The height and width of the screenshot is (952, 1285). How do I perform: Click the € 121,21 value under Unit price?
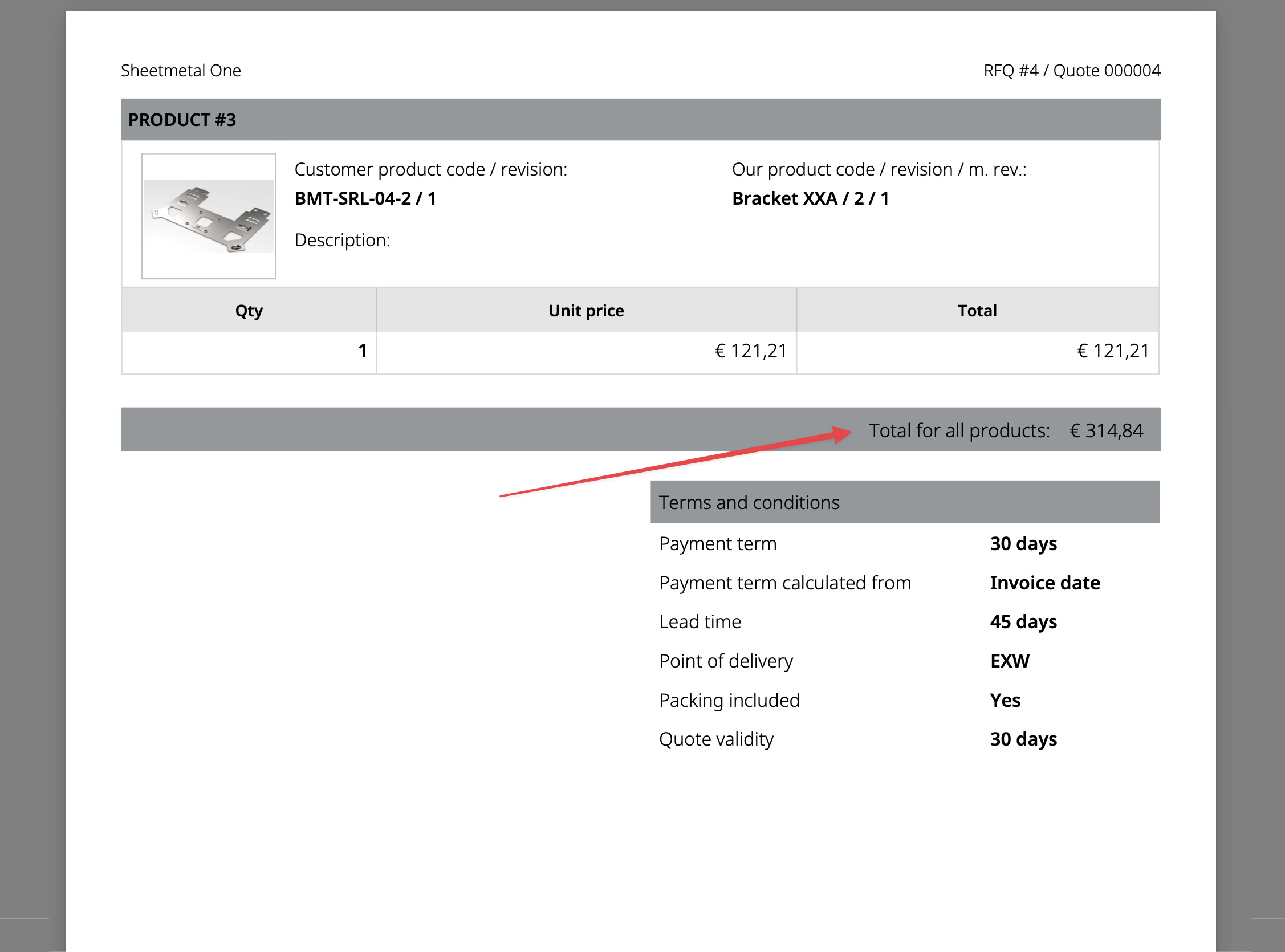tap(750, 351)
